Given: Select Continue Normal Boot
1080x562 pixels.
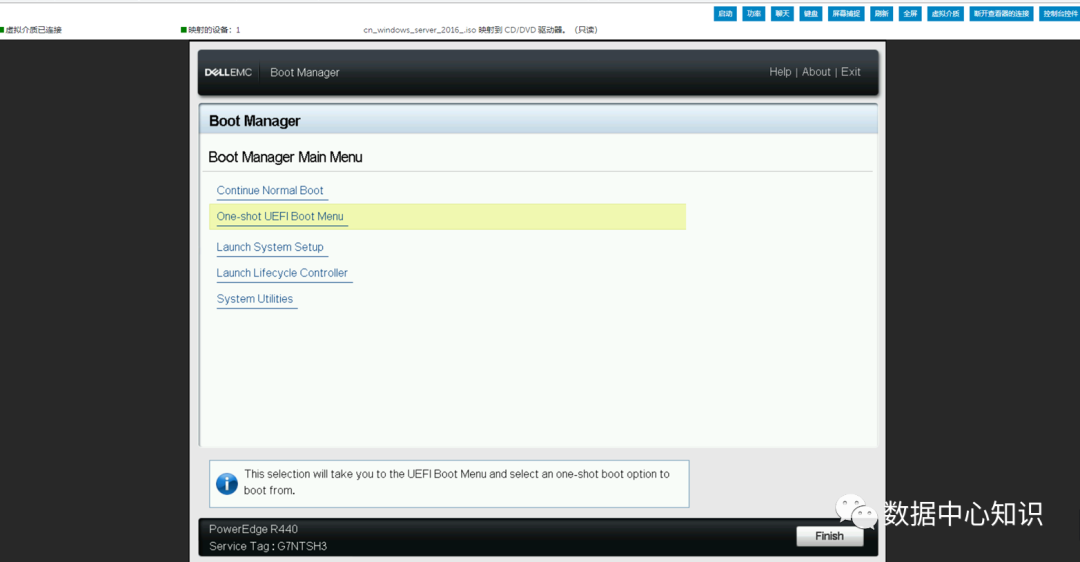Looking at the screenshot, I should pos(270,191).
